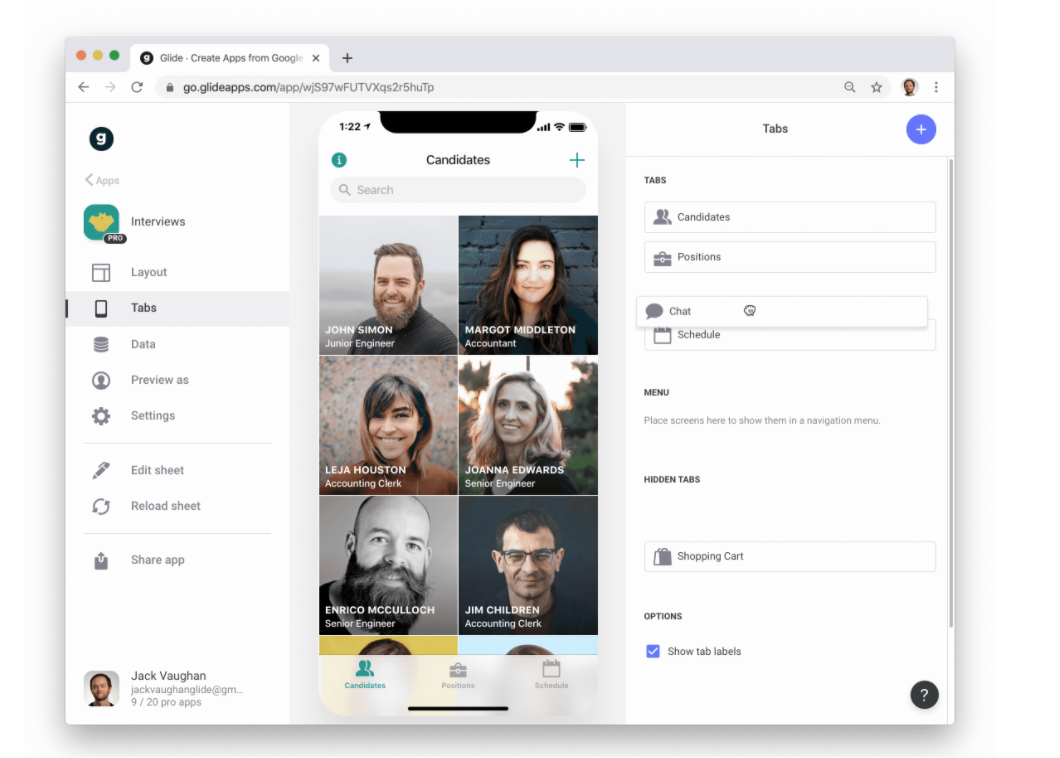
Task: Click the Edit sheet pencil icon
Action: [101, 470]
